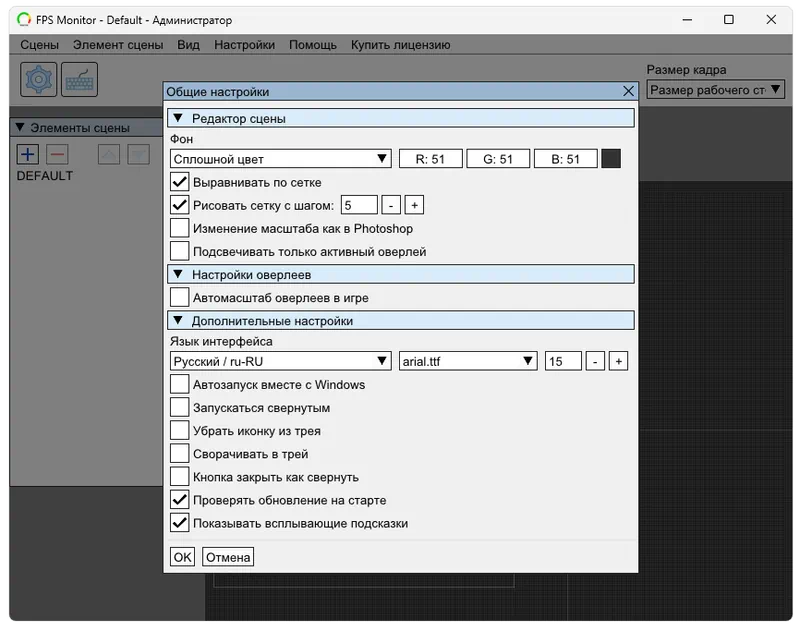Decrease font size with minus button

coord(595,361)
